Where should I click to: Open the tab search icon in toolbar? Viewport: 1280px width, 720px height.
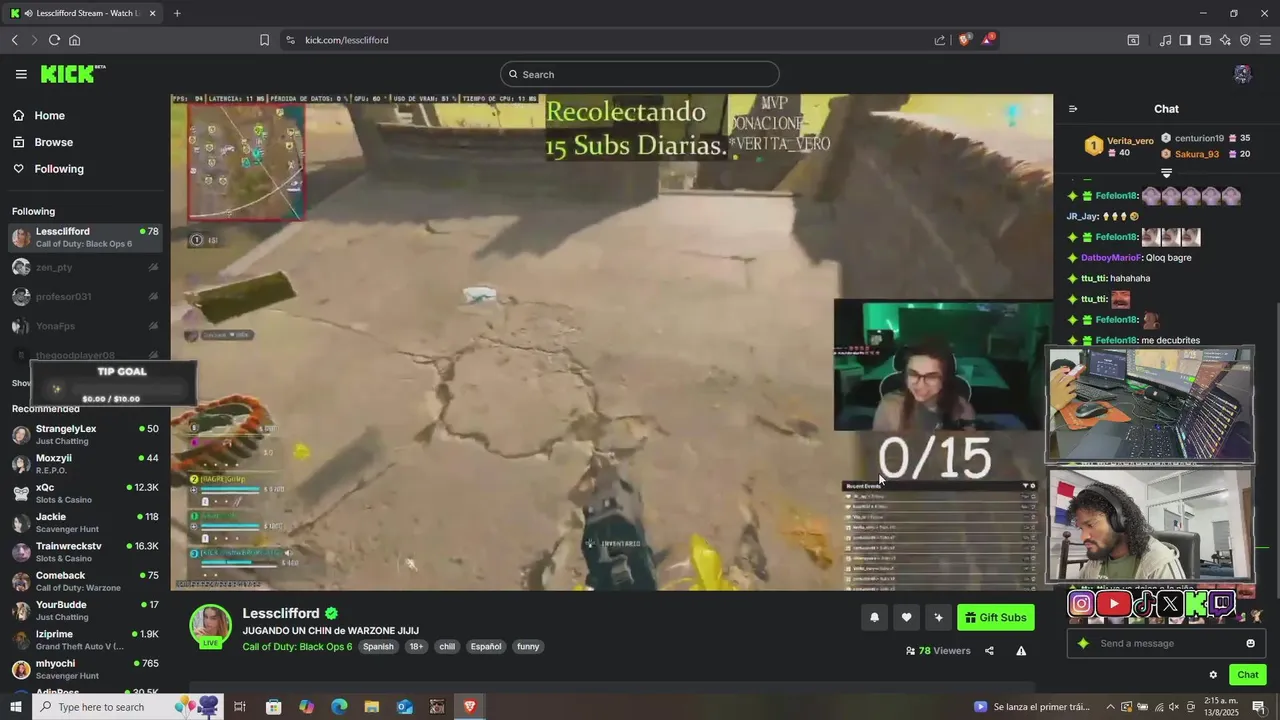coord(1133,40)
